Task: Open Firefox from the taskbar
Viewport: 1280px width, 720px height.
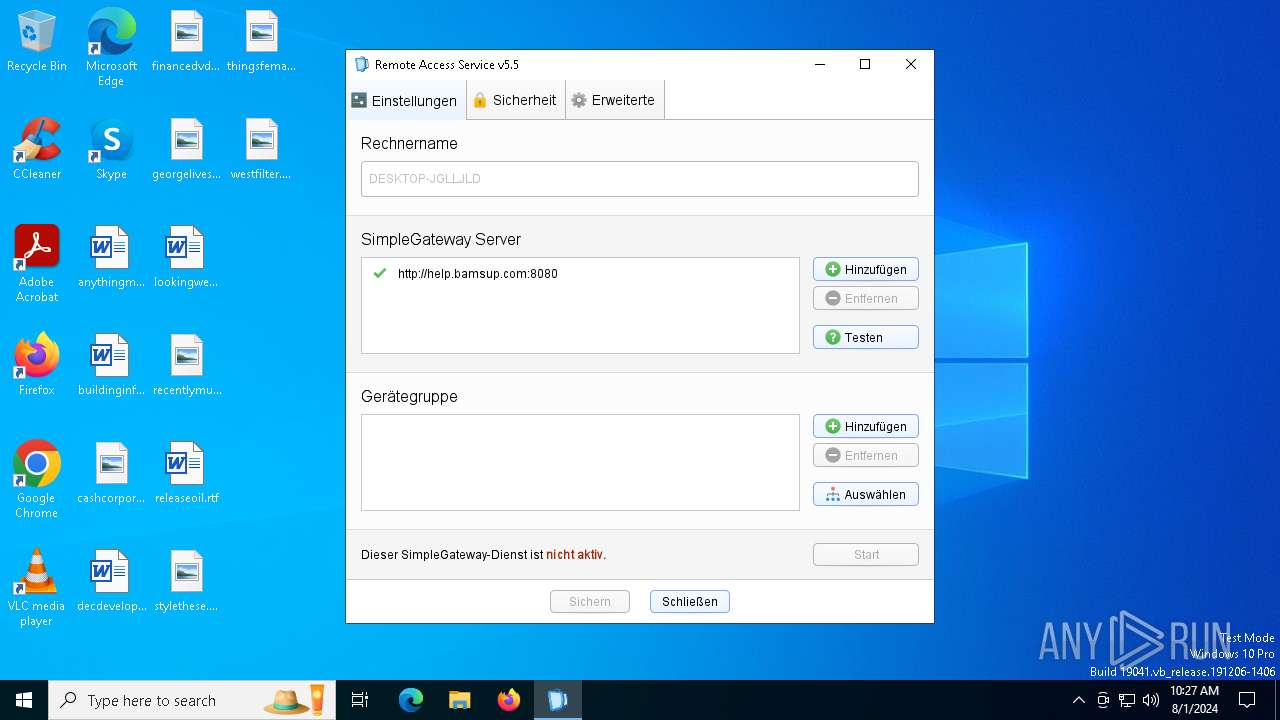Action: (509, 700)
